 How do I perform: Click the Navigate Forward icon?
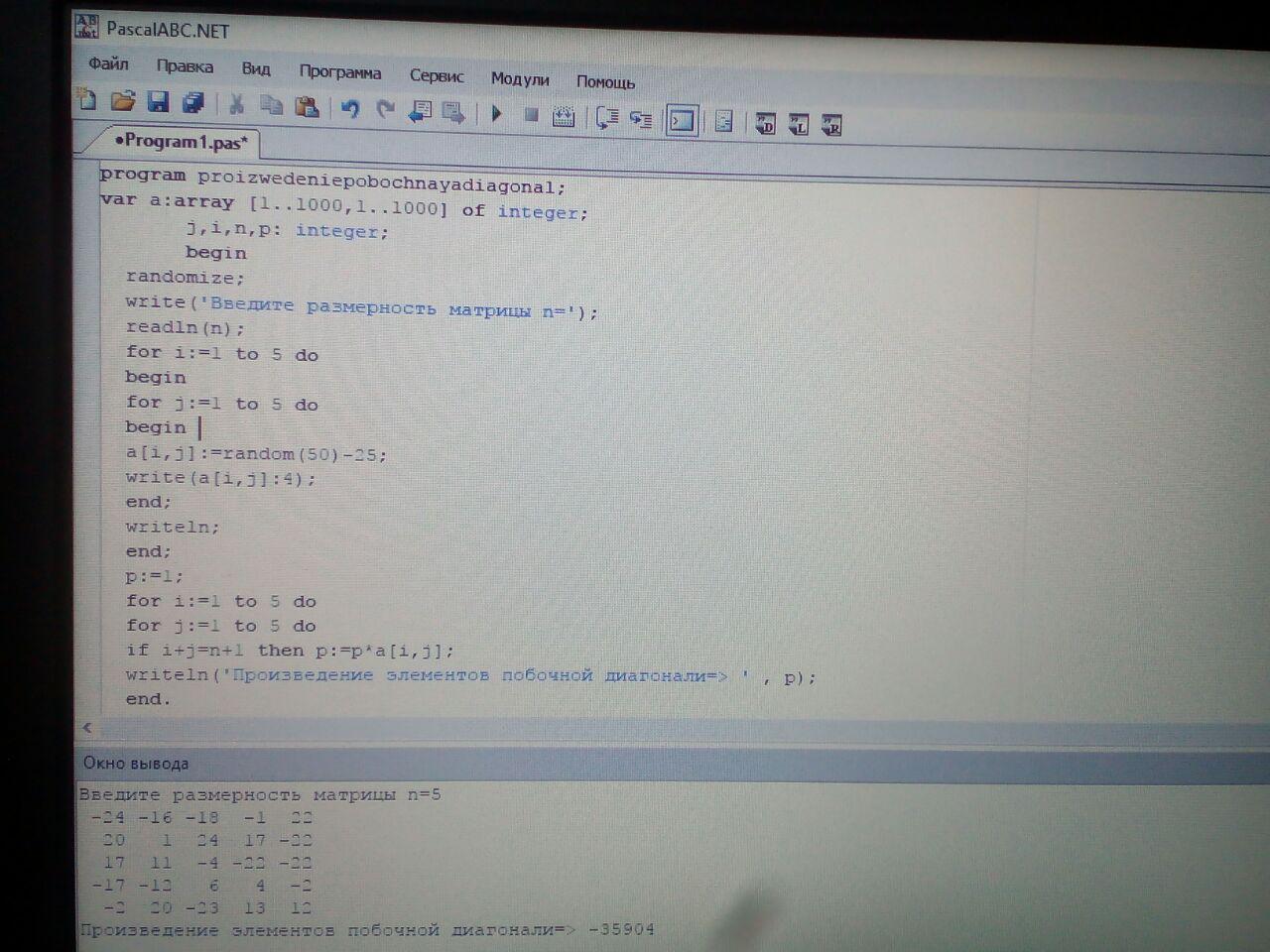coord(454,112)
